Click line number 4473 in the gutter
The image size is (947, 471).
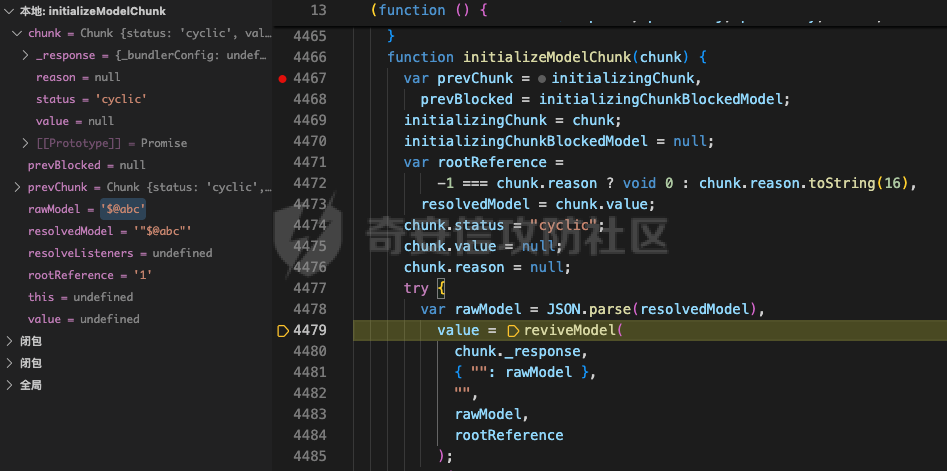(x=310, y=204)
